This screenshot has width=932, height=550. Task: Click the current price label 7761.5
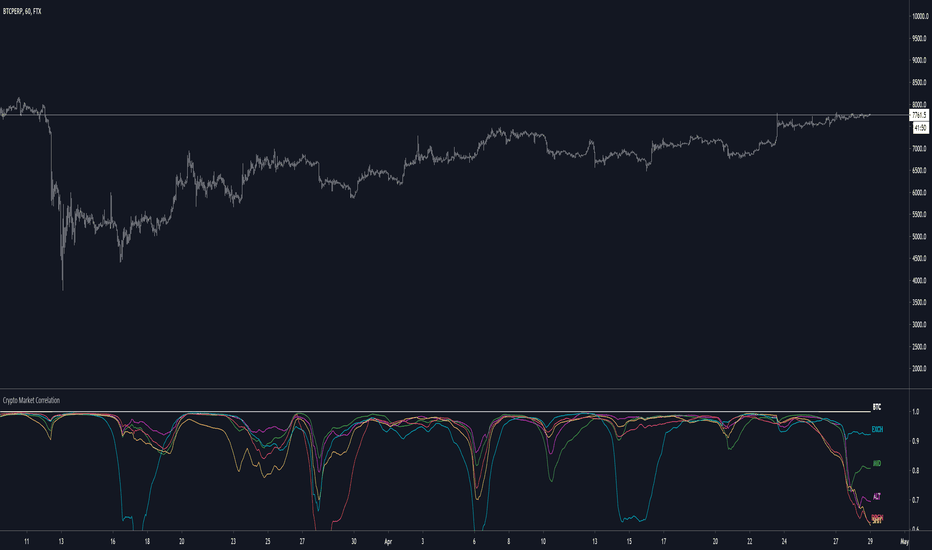pyautogui.click(x=919, y=115)
